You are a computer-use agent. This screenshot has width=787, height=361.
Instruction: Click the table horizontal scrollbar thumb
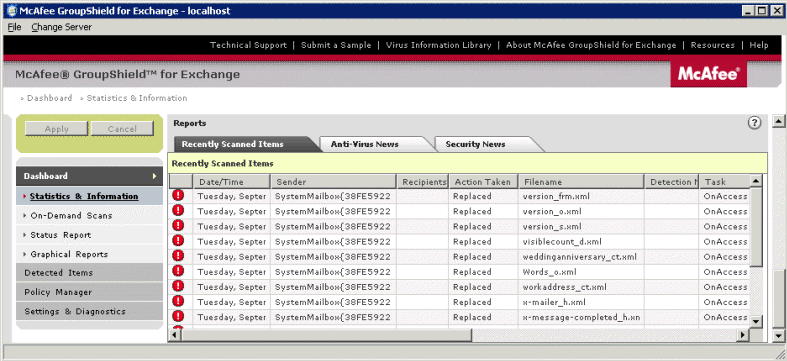pos(326,334)
